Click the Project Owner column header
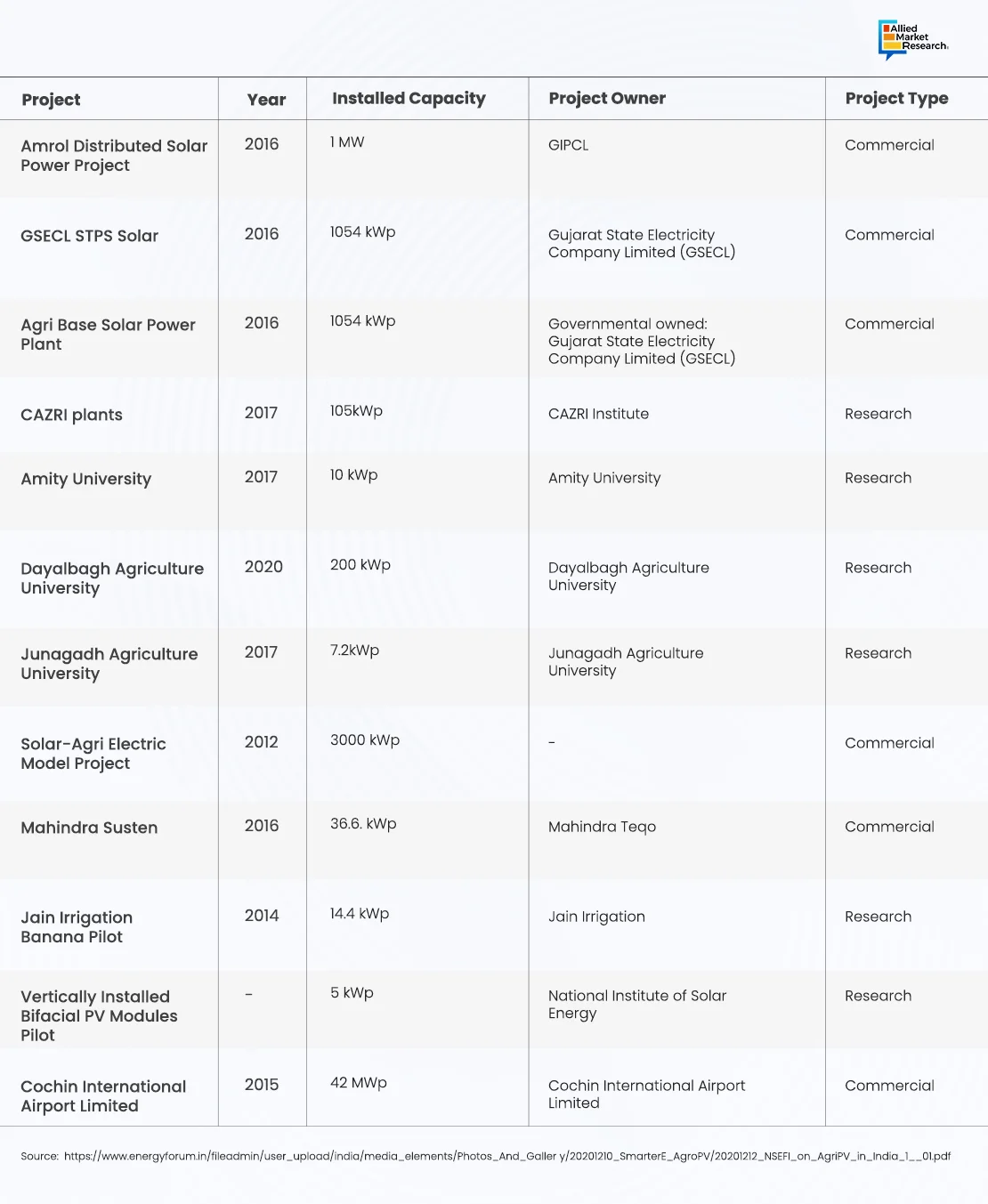Image resolution: width=988 pixels, height=1204 pixels. point(607,99)
